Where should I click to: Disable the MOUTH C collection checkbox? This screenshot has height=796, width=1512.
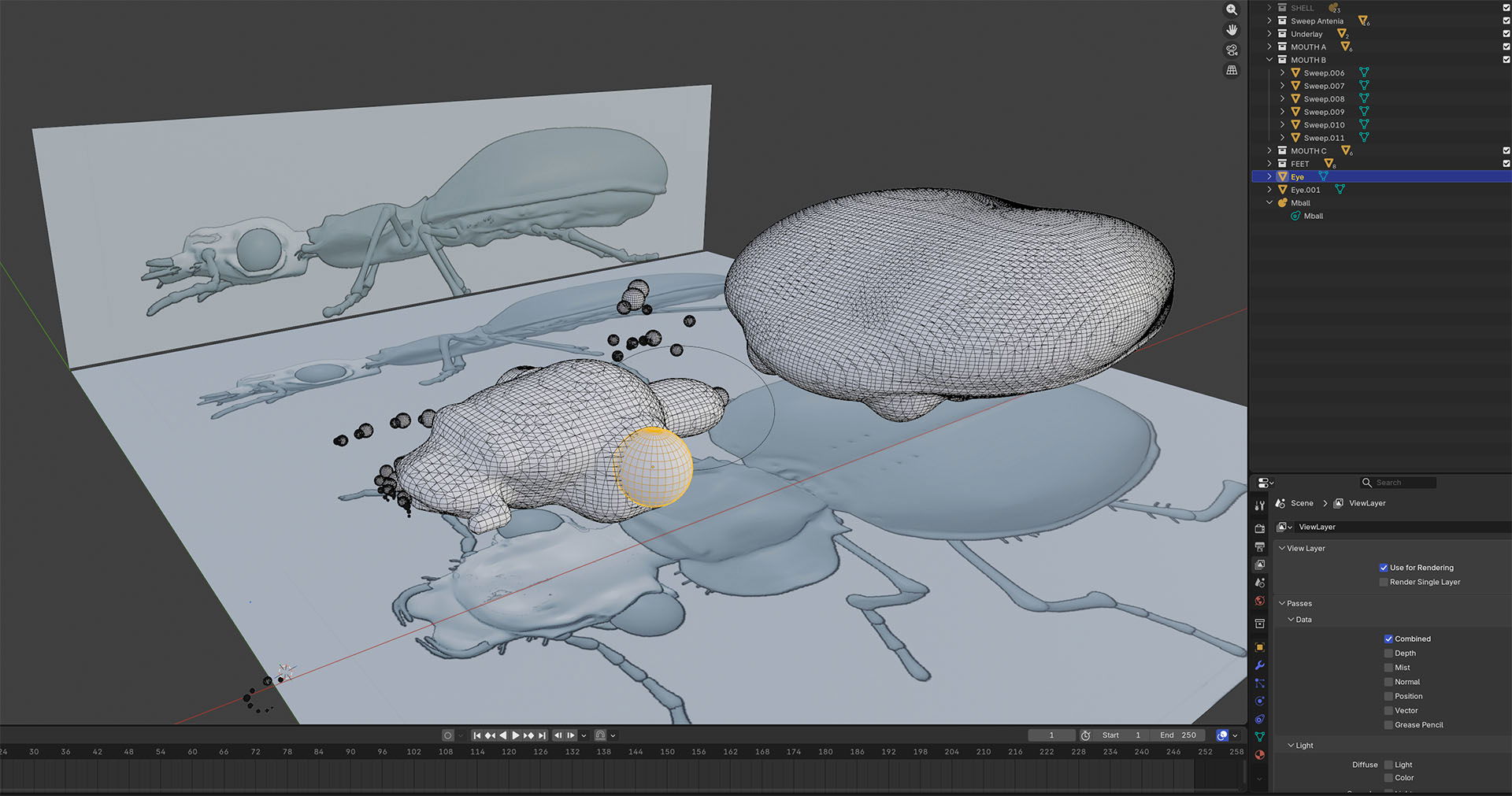tap(1506, 150)
